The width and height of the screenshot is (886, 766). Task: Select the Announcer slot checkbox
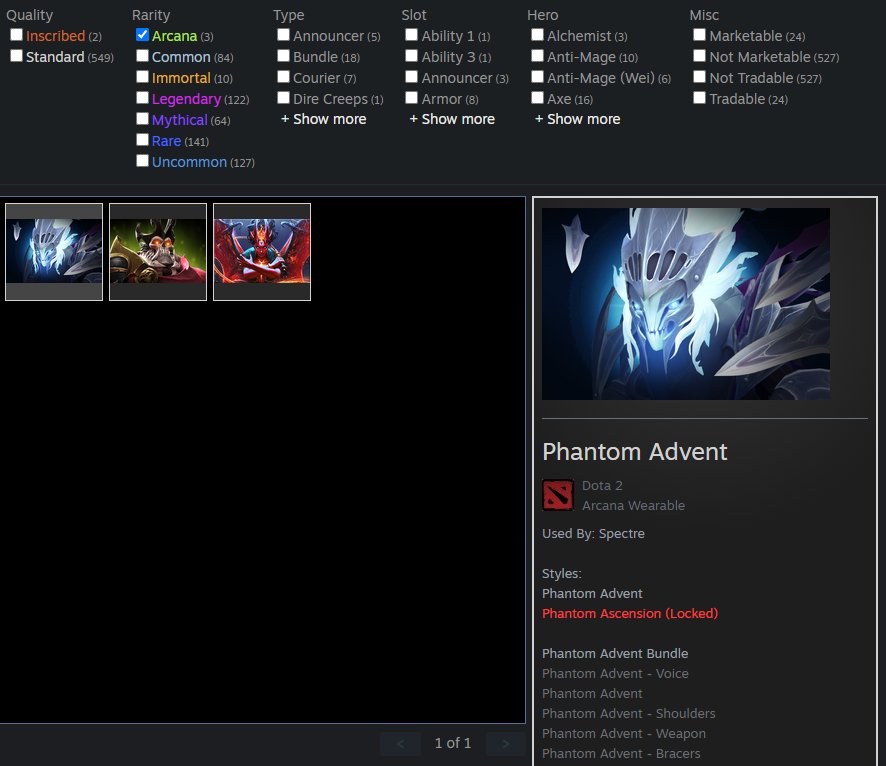(x=412, y=77)
